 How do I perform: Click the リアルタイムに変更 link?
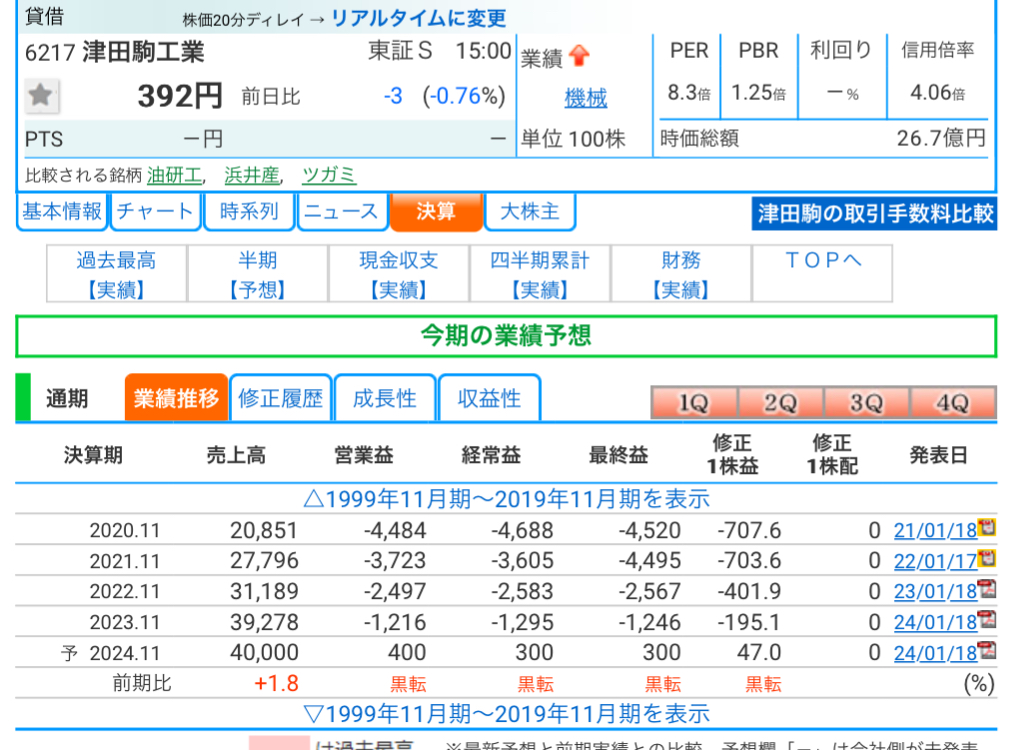point(419,18)
